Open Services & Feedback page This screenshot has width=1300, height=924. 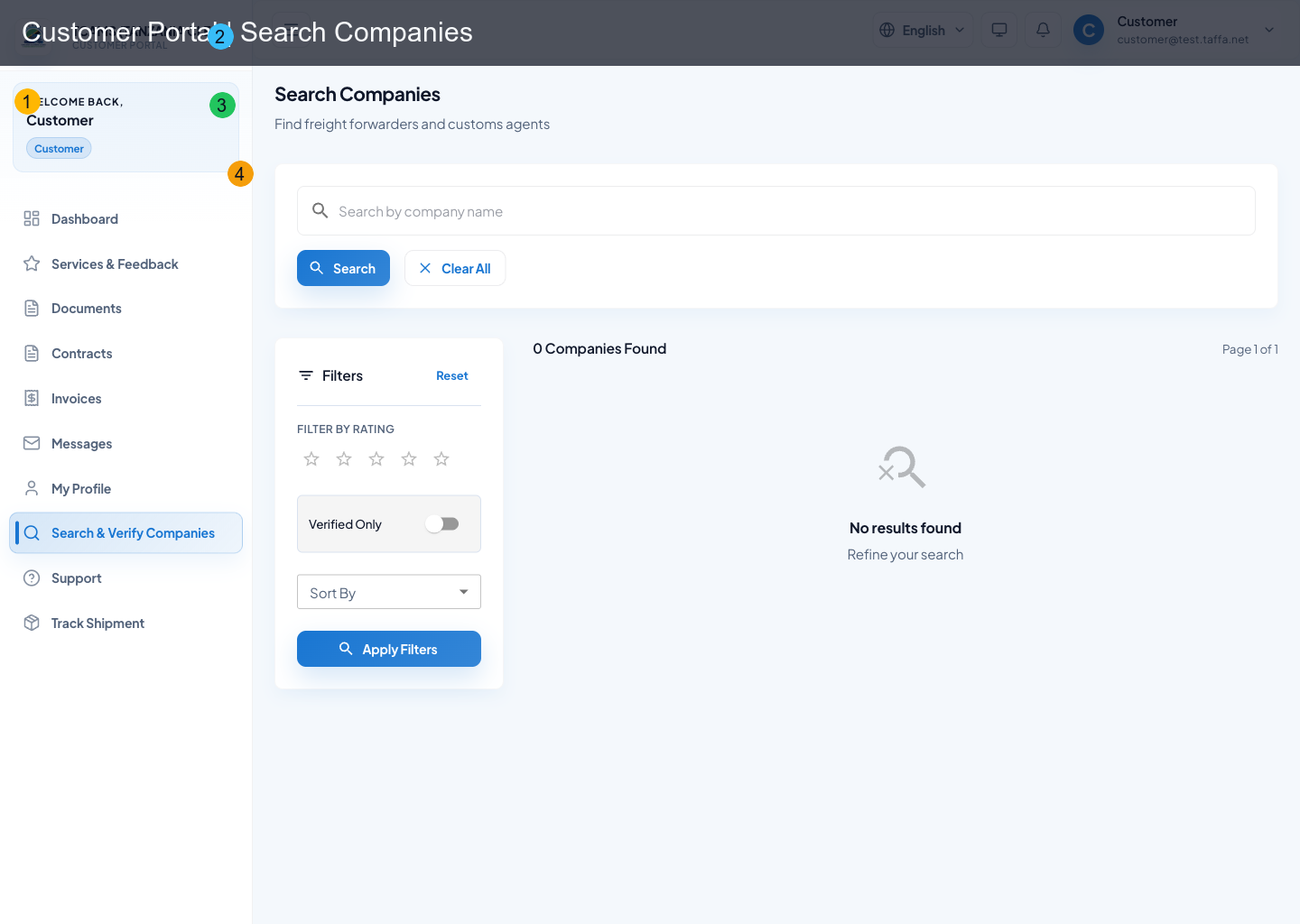[x=126, y=263]
